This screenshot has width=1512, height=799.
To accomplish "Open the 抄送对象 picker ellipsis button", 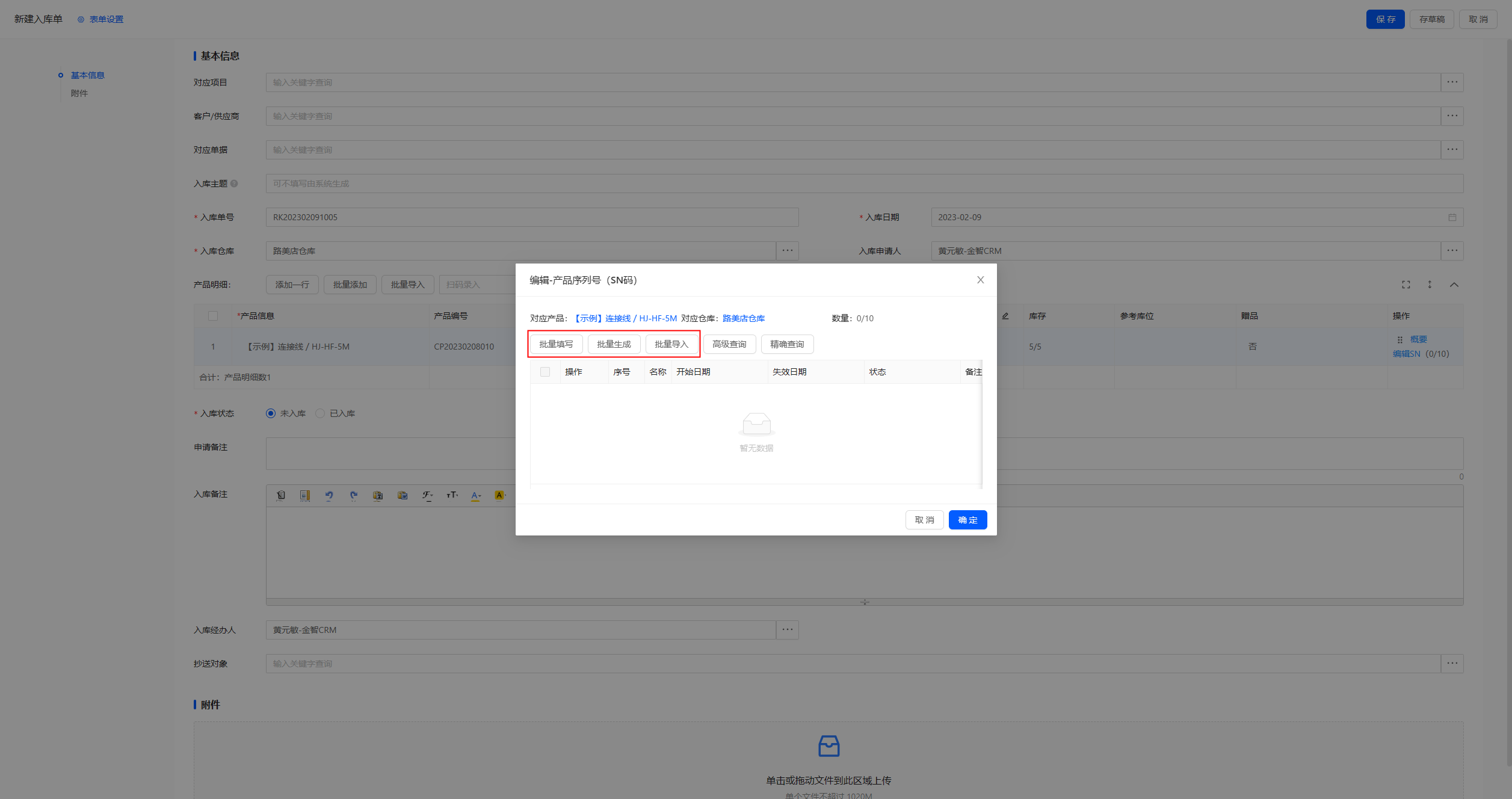I will [x=1452, y=664].
